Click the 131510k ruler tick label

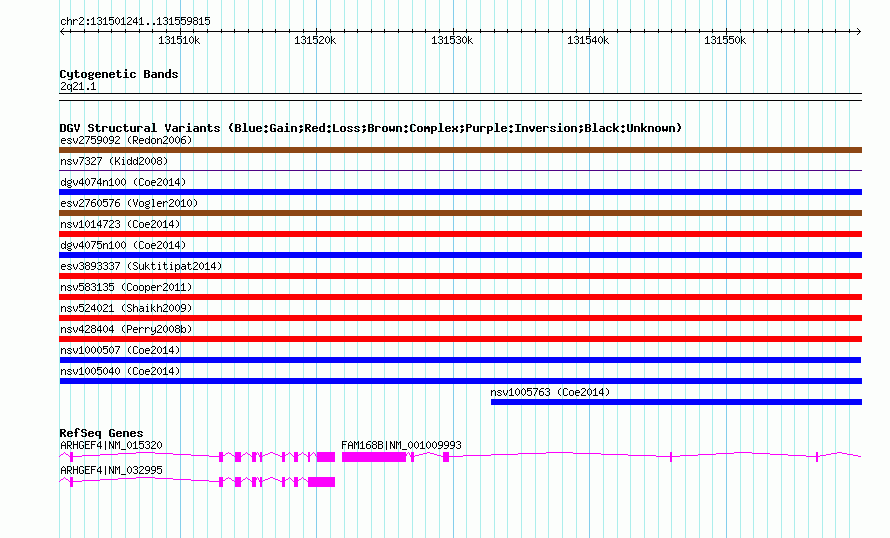coord(179,40)
